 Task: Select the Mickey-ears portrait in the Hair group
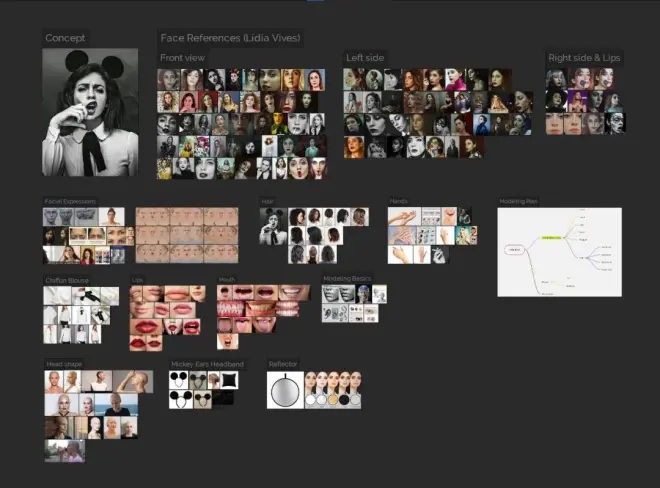point(273,226)
